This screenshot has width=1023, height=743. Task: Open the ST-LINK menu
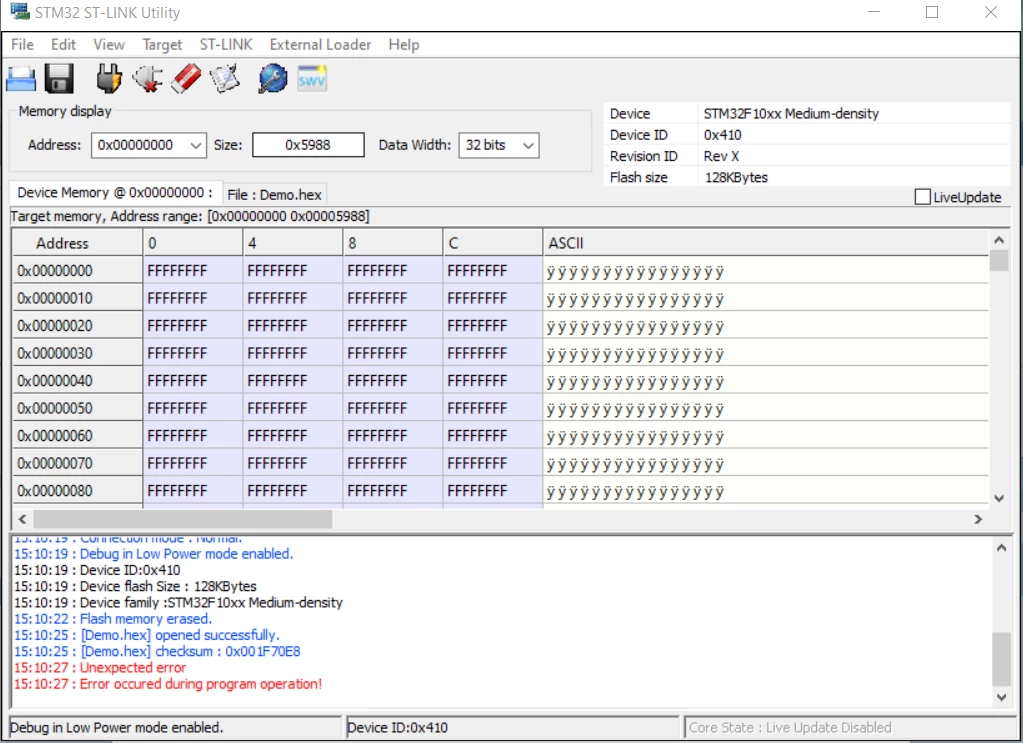pos(226,44)
